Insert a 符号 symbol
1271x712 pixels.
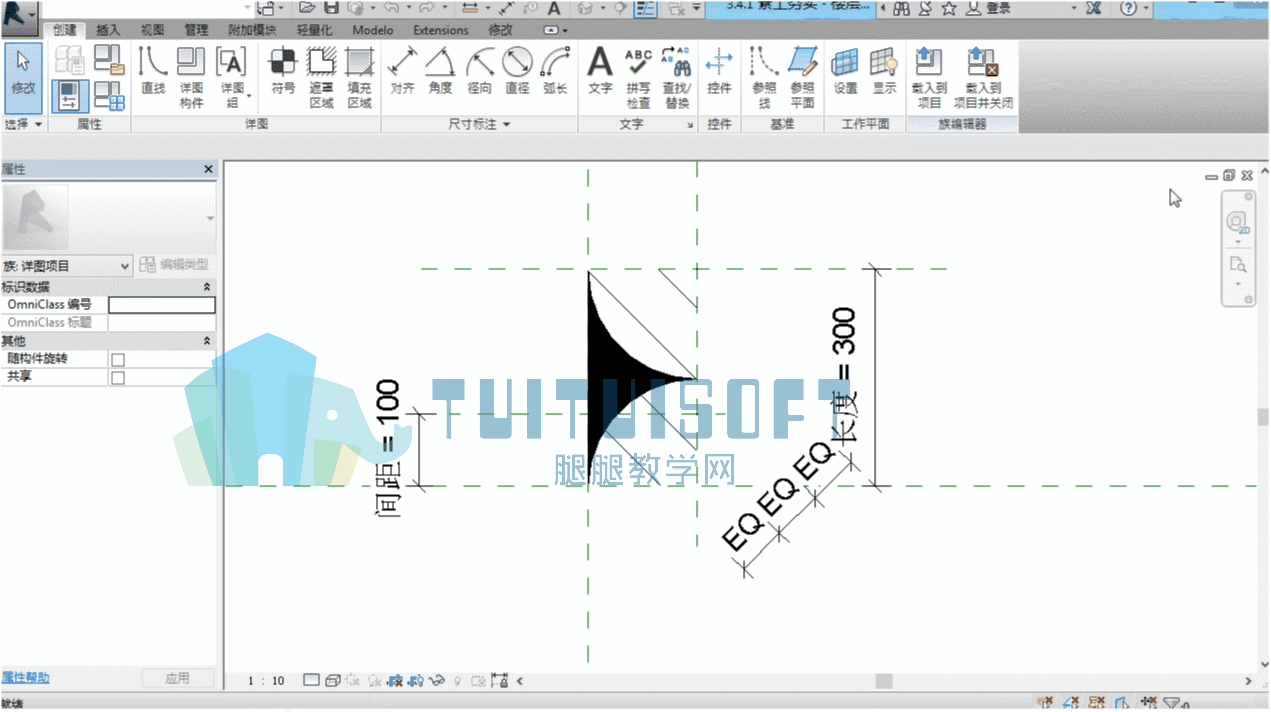tap(283, 72)
